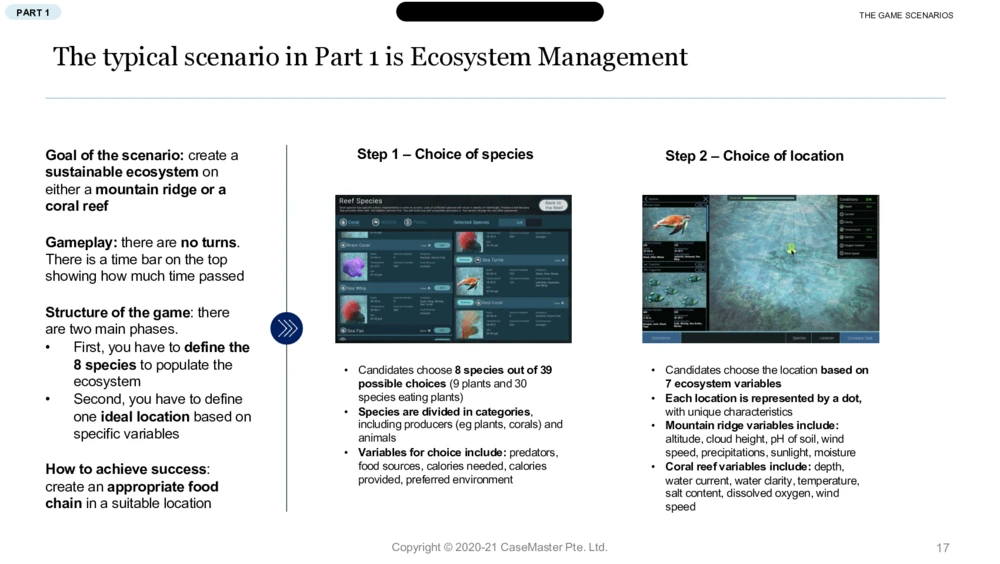Click the back arrow in species panel
1000x564 pixels.
647,200
